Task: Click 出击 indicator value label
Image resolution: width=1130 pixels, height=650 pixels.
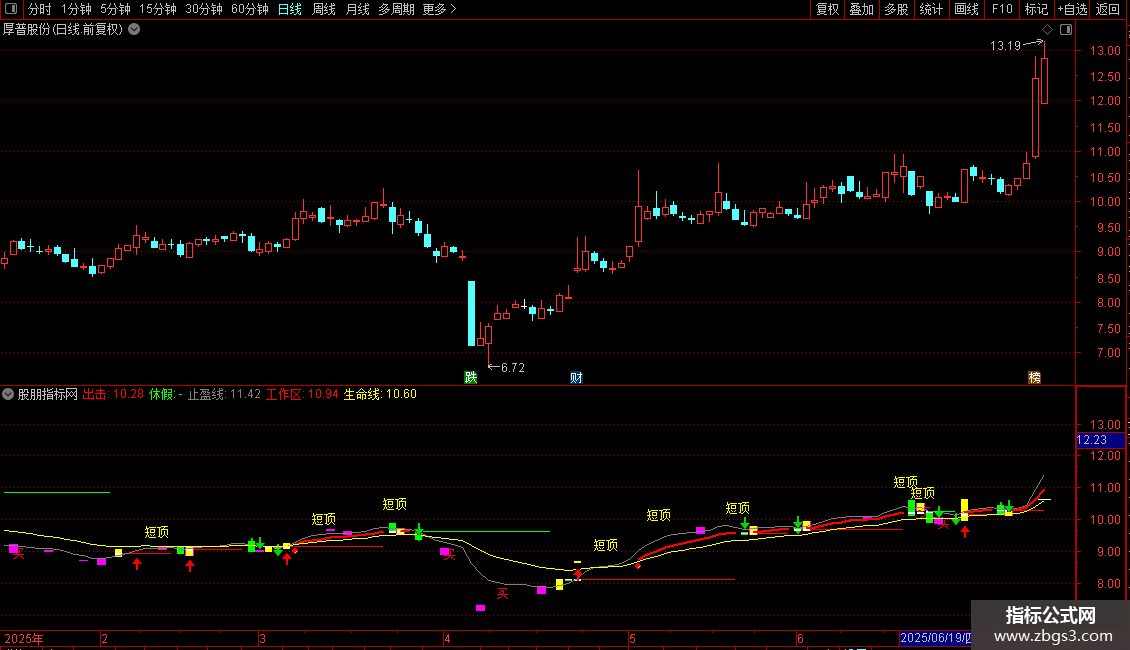Action: tap(113, 394)
